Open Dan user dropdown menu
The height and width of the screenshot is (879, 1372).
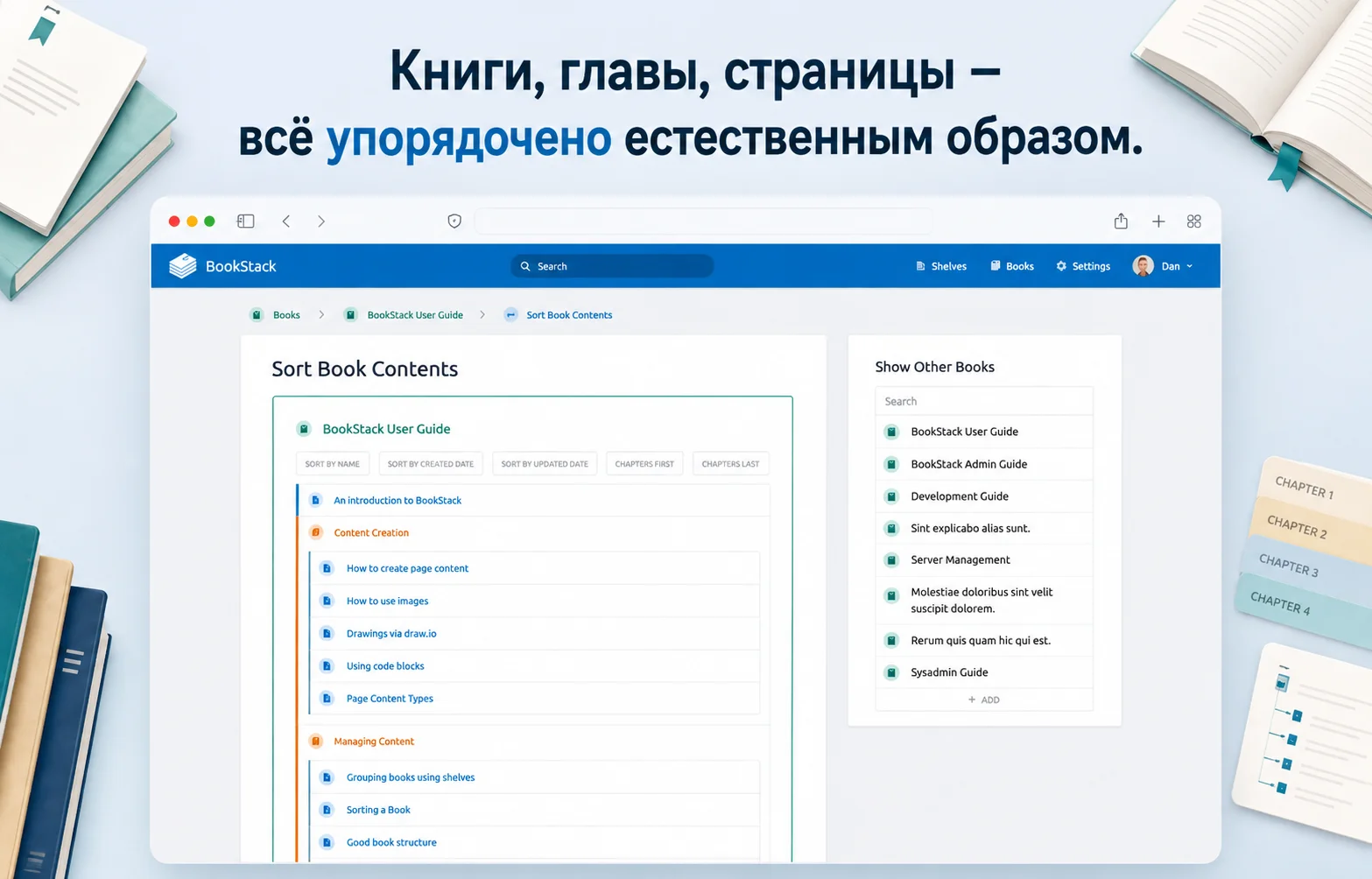(1163, 266)
